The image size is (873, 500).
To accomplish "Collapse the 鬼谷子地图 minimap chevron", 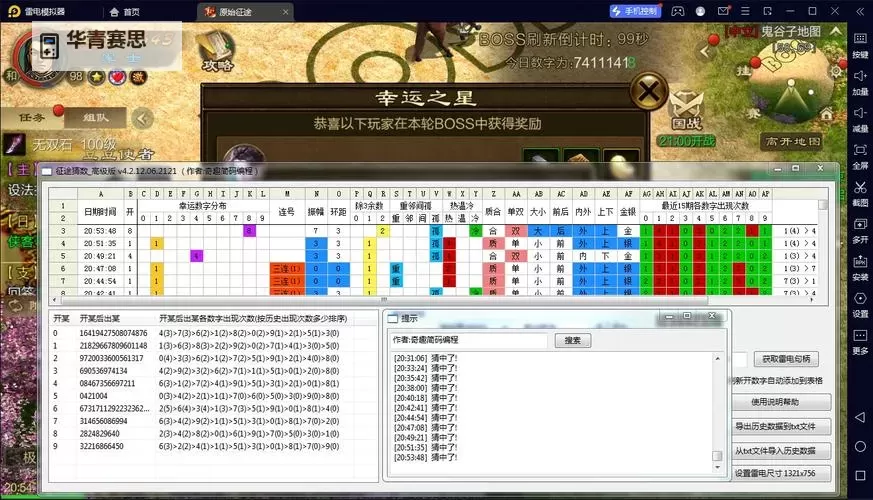I will pos(835,31).
